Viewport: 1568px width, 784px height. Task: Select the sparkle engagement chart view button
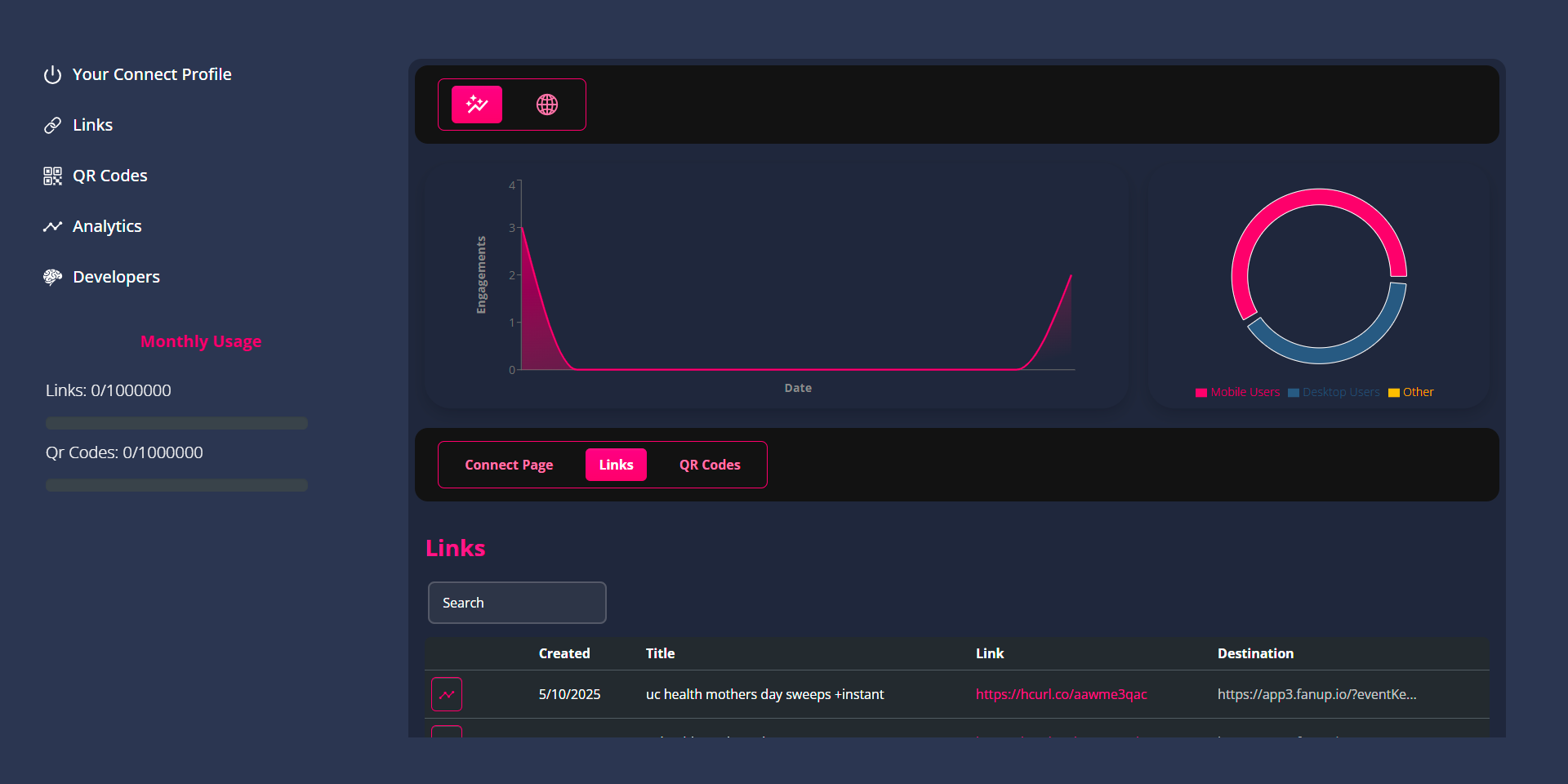(477, 105)
